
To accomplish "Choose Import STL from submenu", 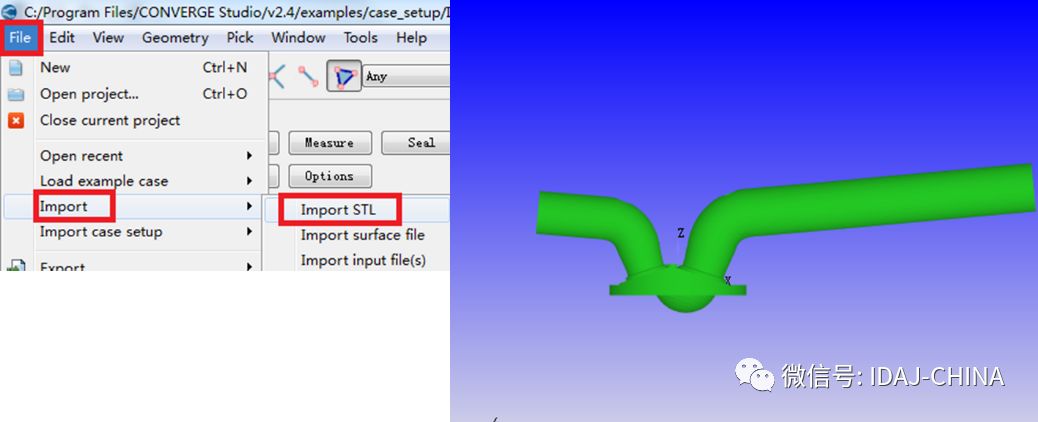I will (338, 210).
